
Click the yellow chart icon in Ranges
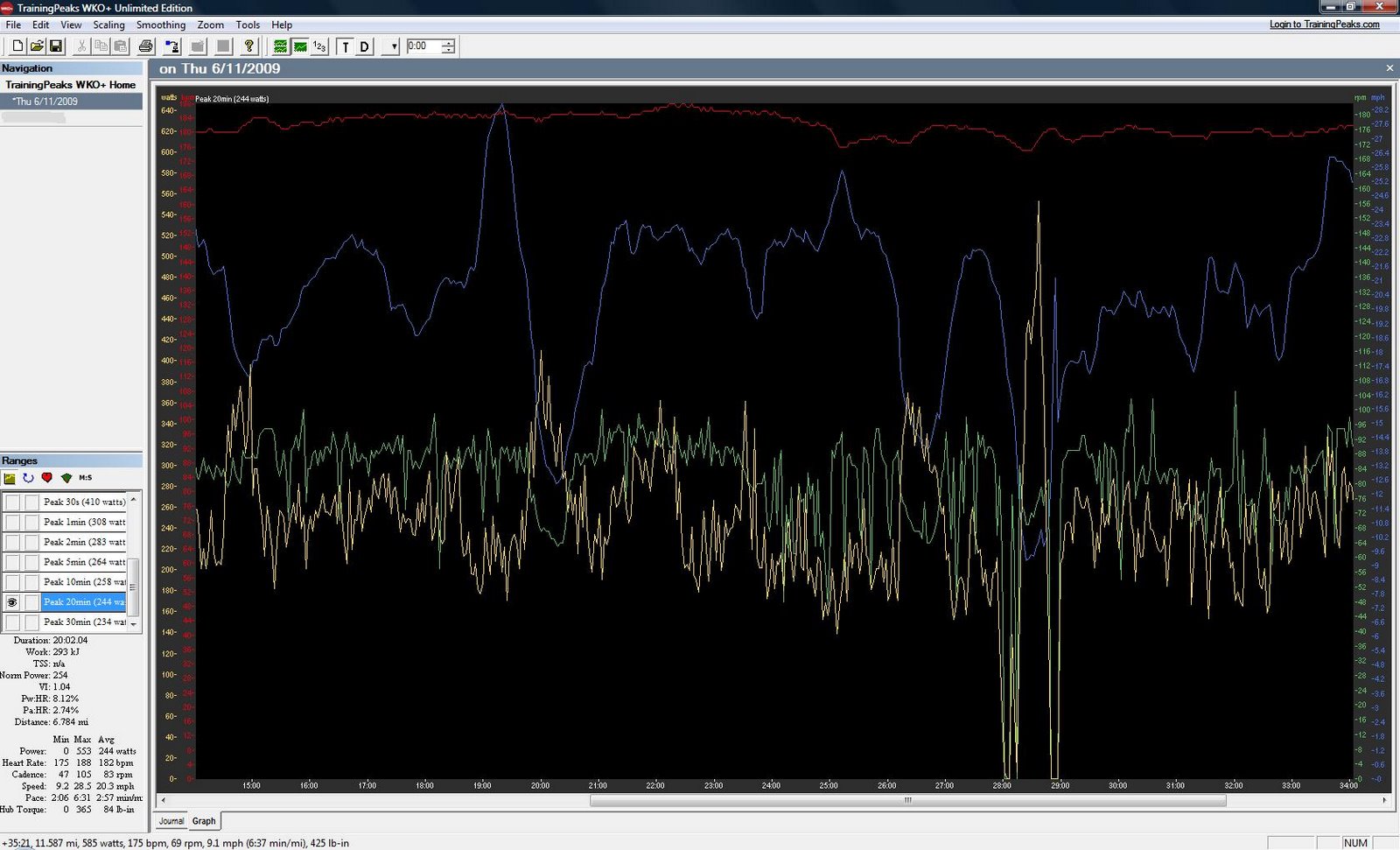(x=10, y=478)
